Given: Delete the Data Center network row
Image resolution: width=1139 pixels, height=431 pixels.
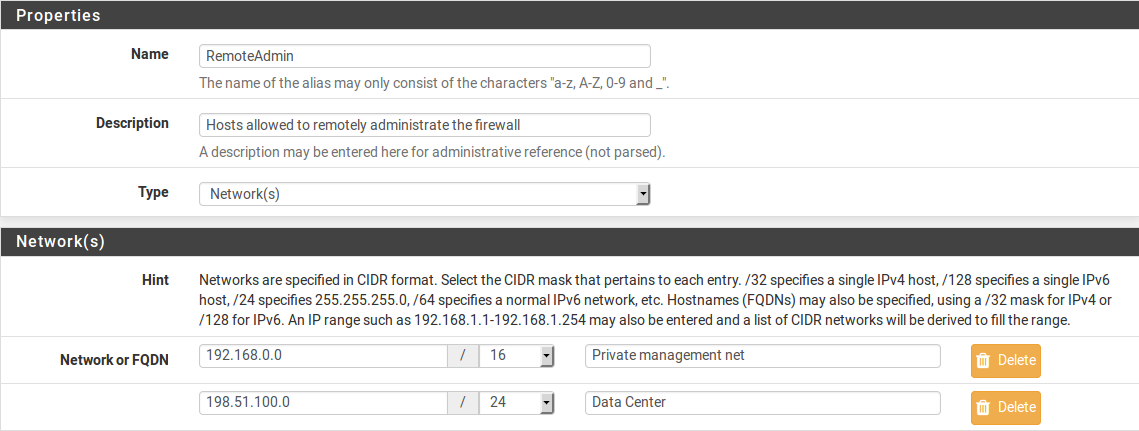Looking at the screenshot, I should pyautogui.click(x=1005, y=407).
